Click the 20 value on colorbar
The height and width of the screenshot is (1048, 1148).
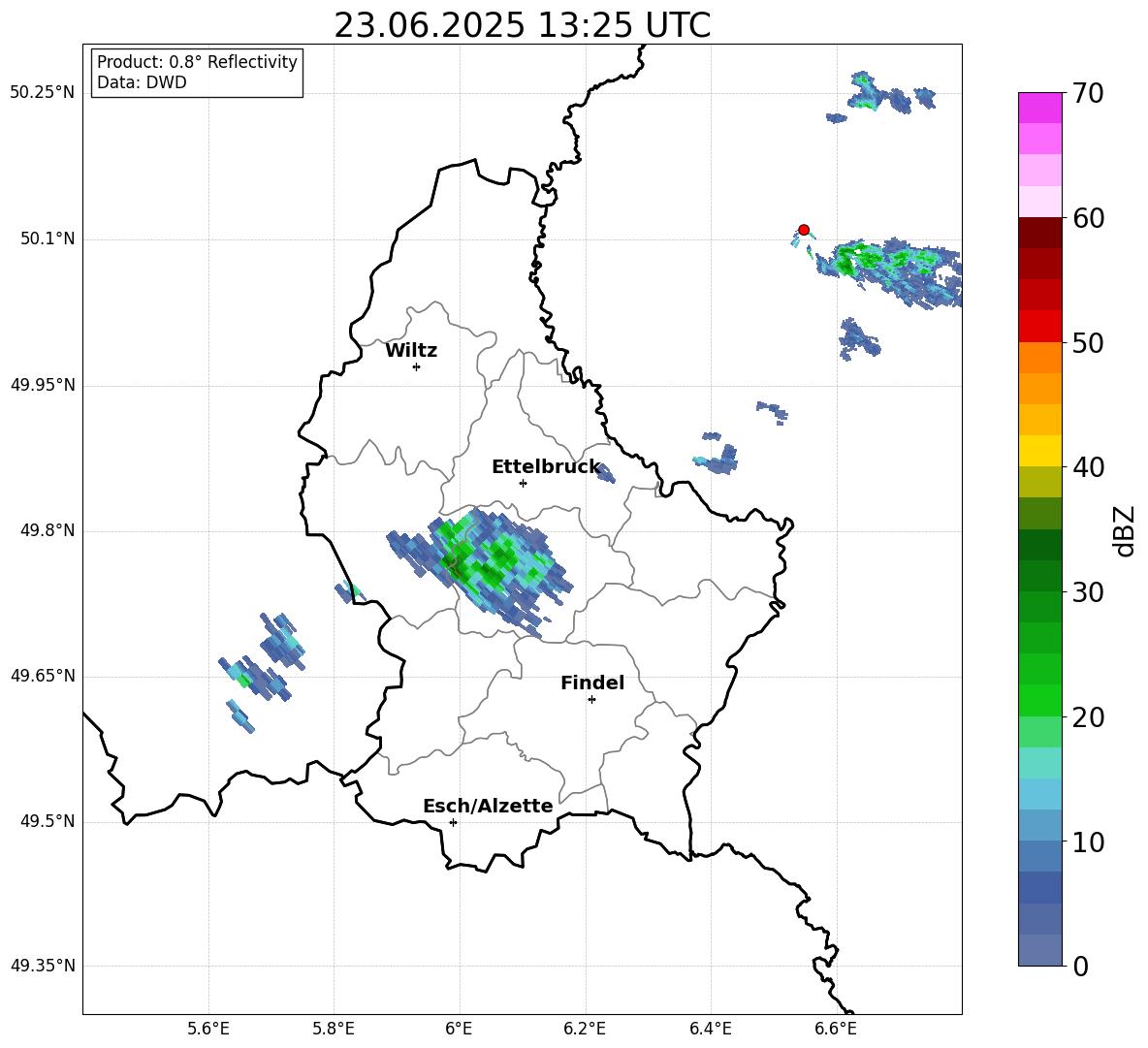tap(1088, 716)
